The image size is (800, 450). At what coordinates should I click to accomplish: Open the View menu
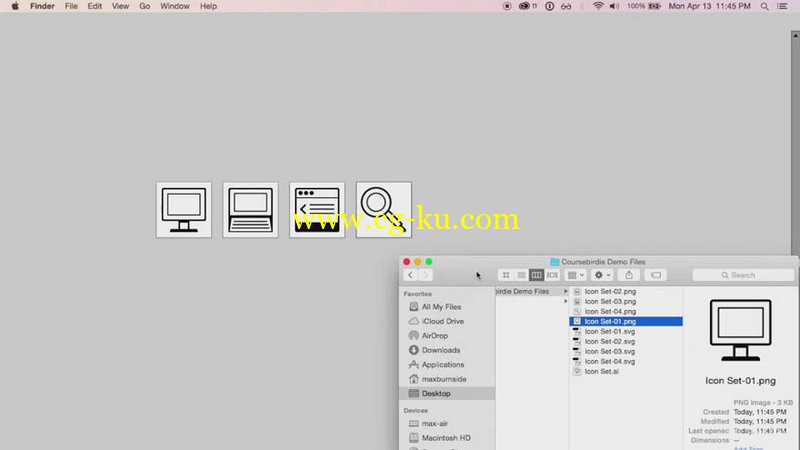point(120,6)
